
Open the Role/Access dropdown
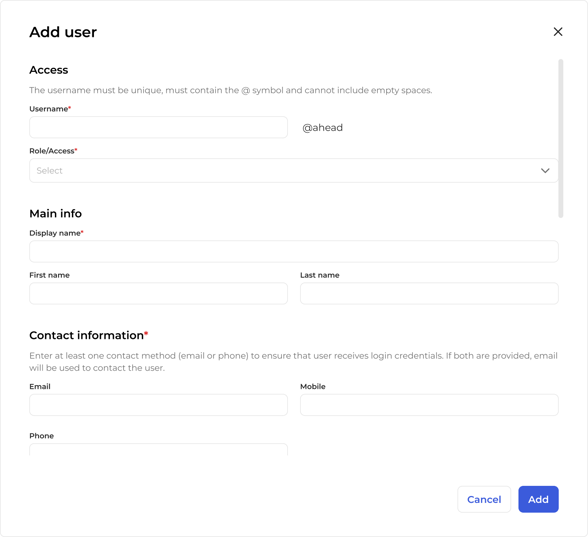[294, 171]
